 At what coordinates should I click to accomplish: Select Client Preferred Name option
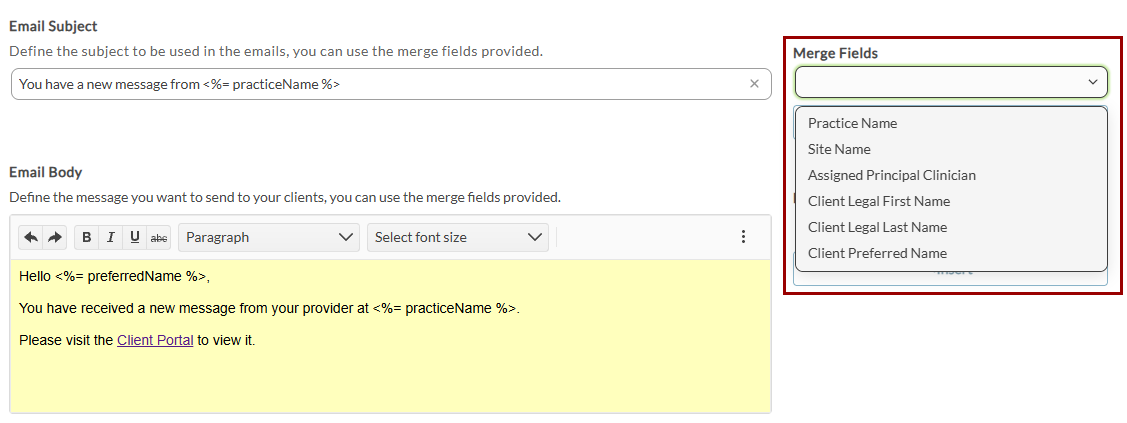pyautogui.click(x=877, y=253)
